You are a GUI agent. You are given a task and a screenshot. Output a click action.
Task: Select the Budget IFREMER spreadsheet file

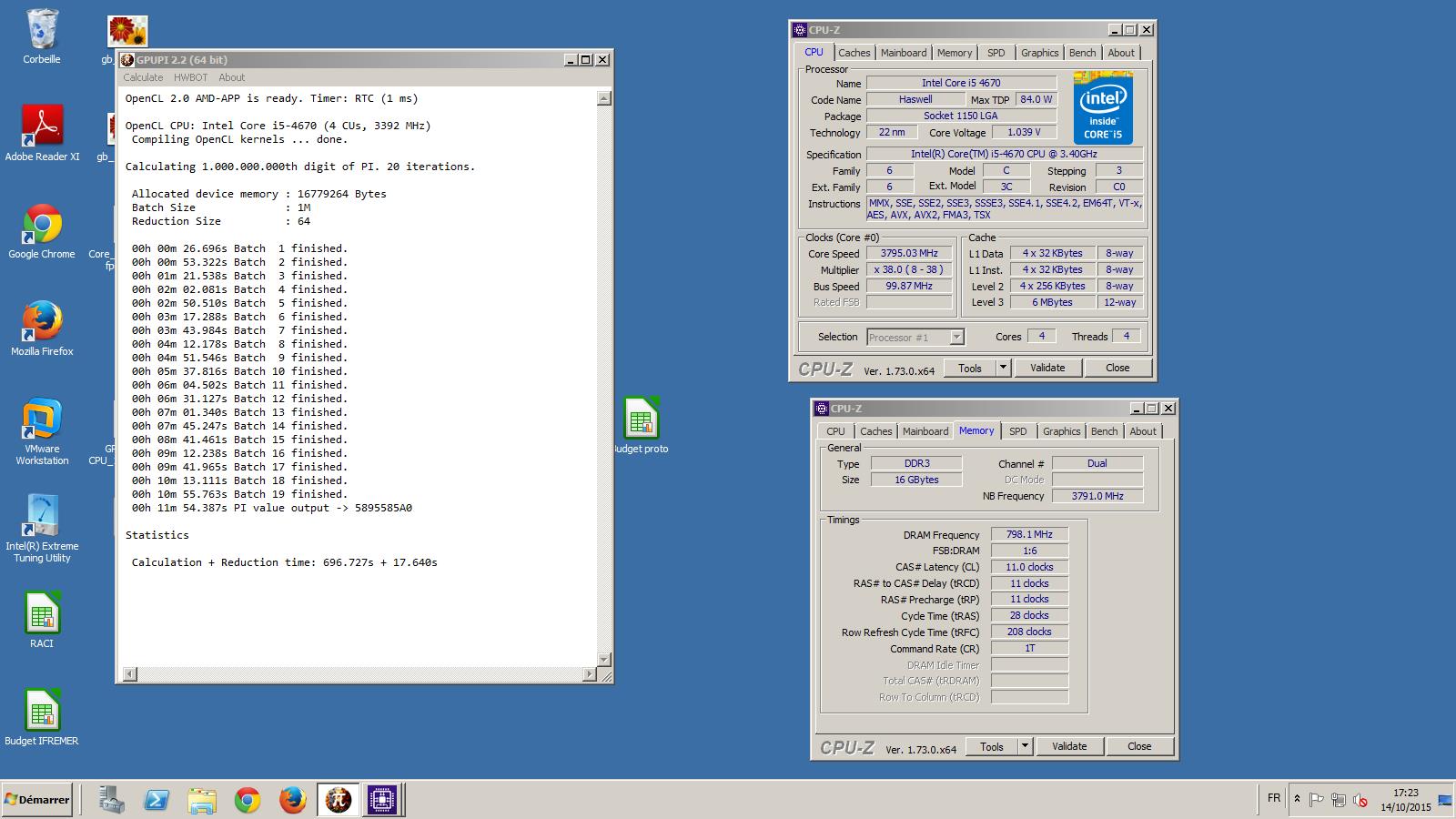point(42,717)
